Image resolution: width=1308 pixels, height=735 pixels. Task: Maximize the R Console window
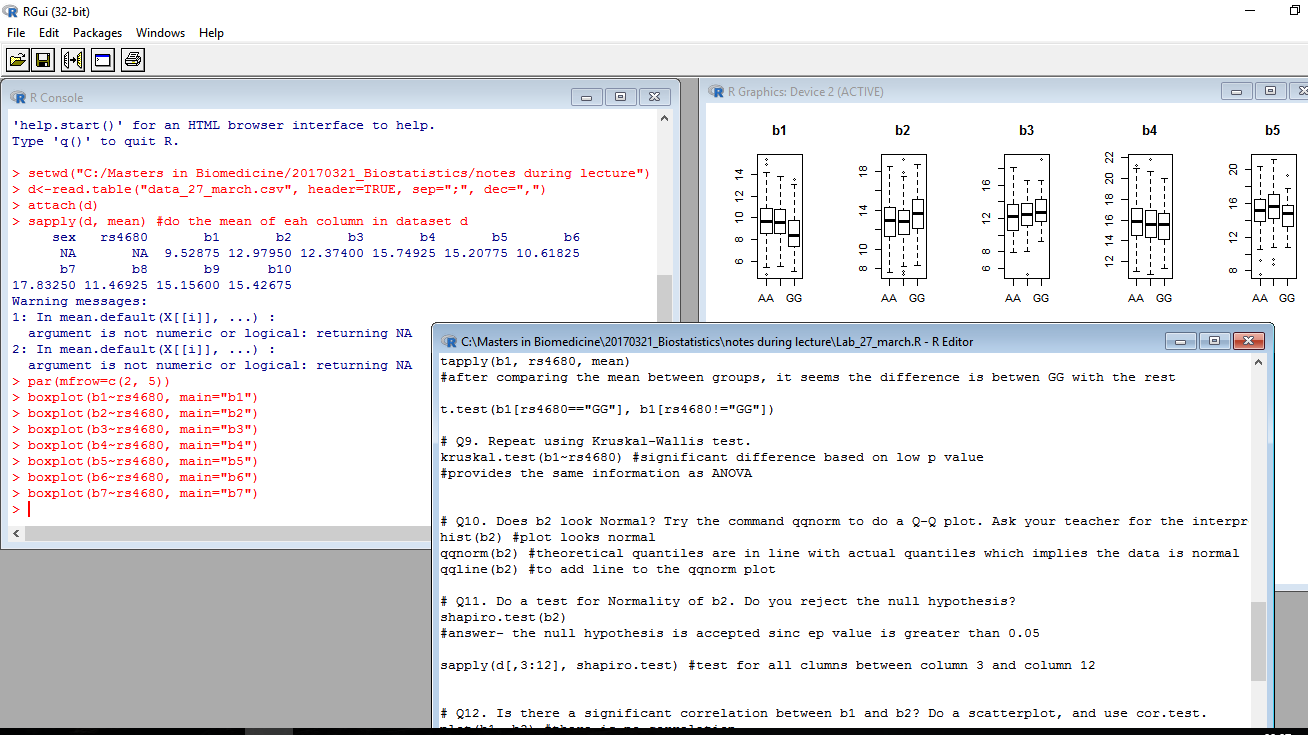(x=620, y=97)
